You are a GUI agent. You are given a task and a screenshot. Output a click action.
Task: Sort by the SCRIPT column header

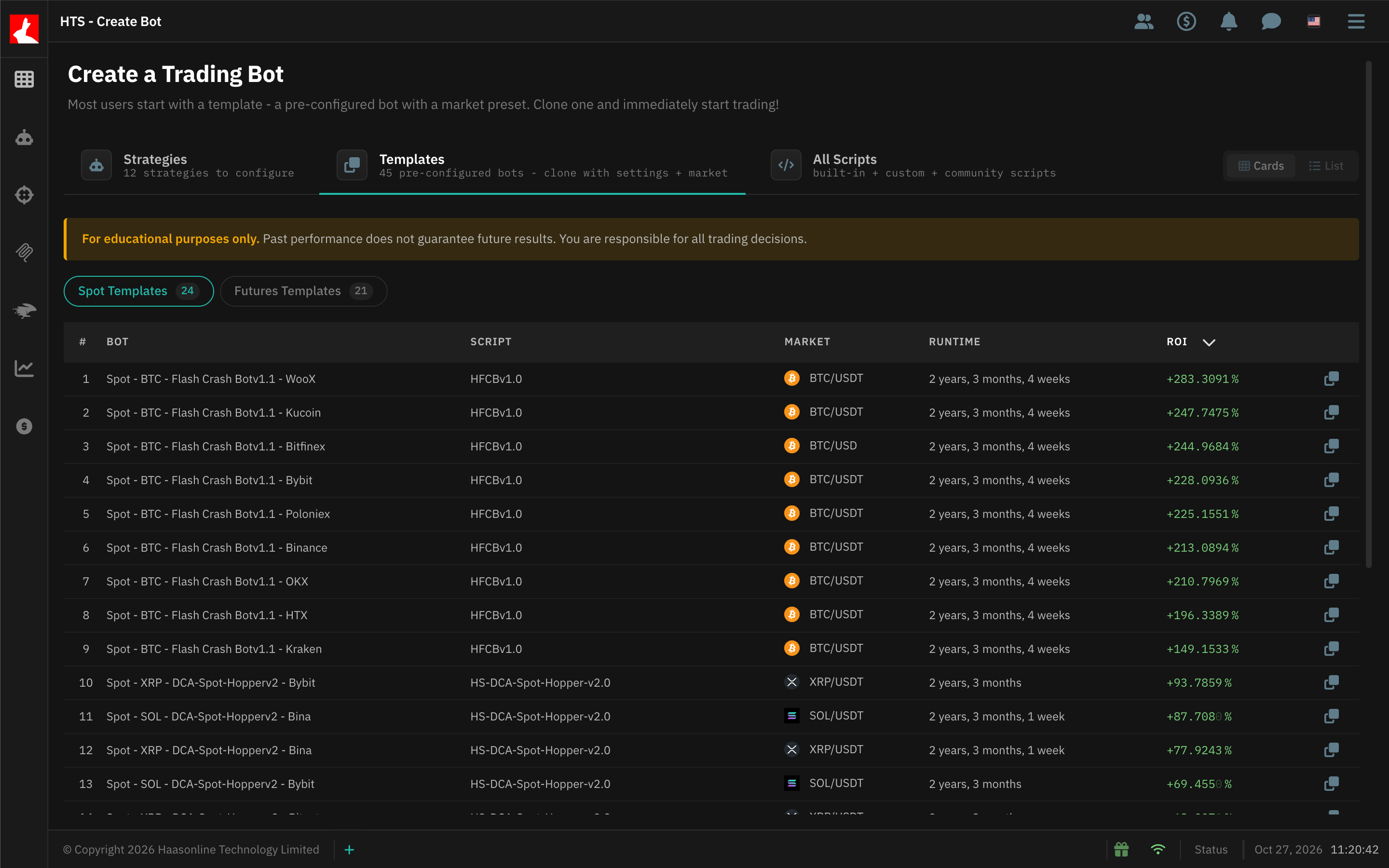click(491, 341)
